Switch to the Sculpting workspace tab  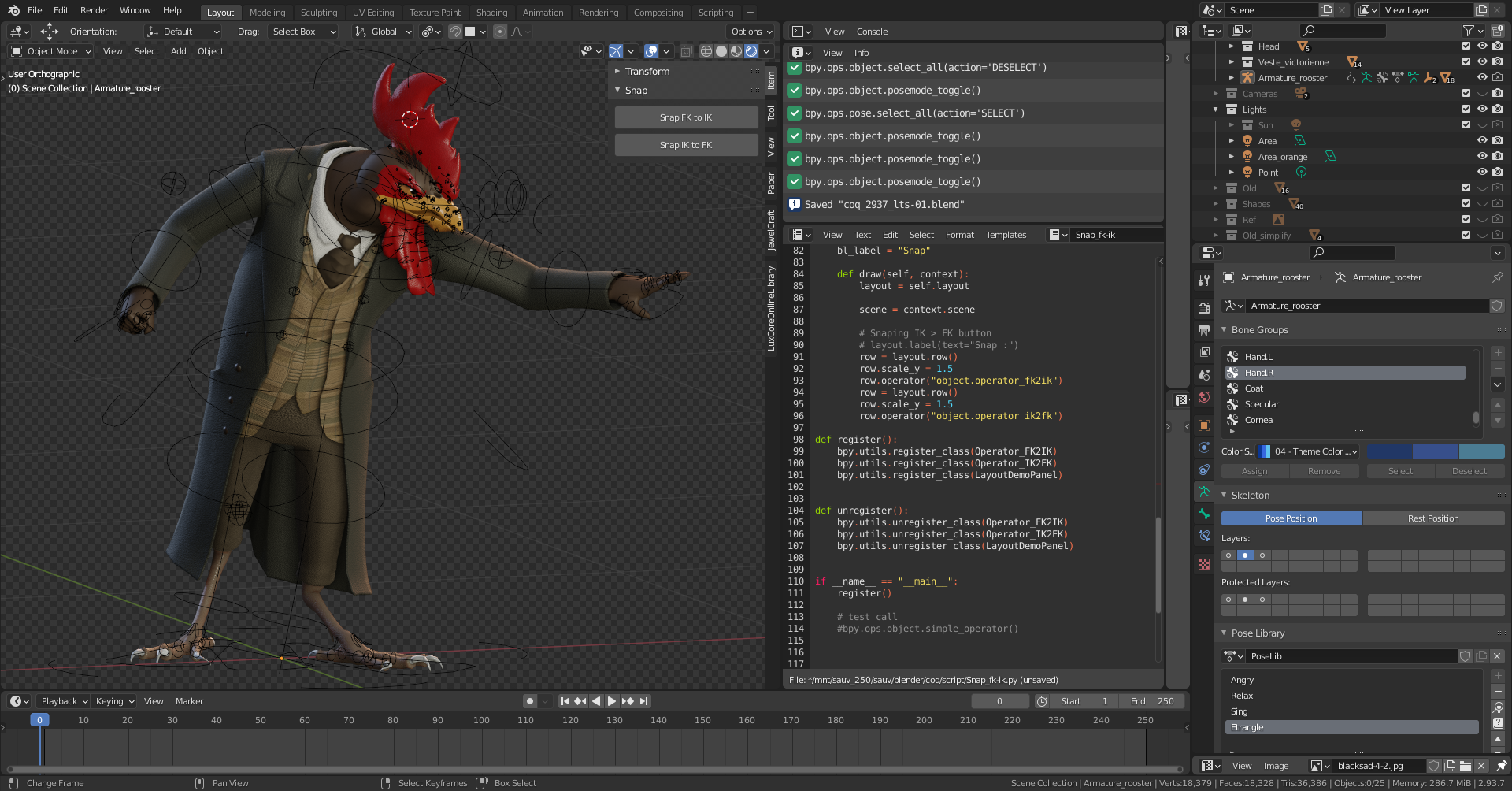coord(319,13)
